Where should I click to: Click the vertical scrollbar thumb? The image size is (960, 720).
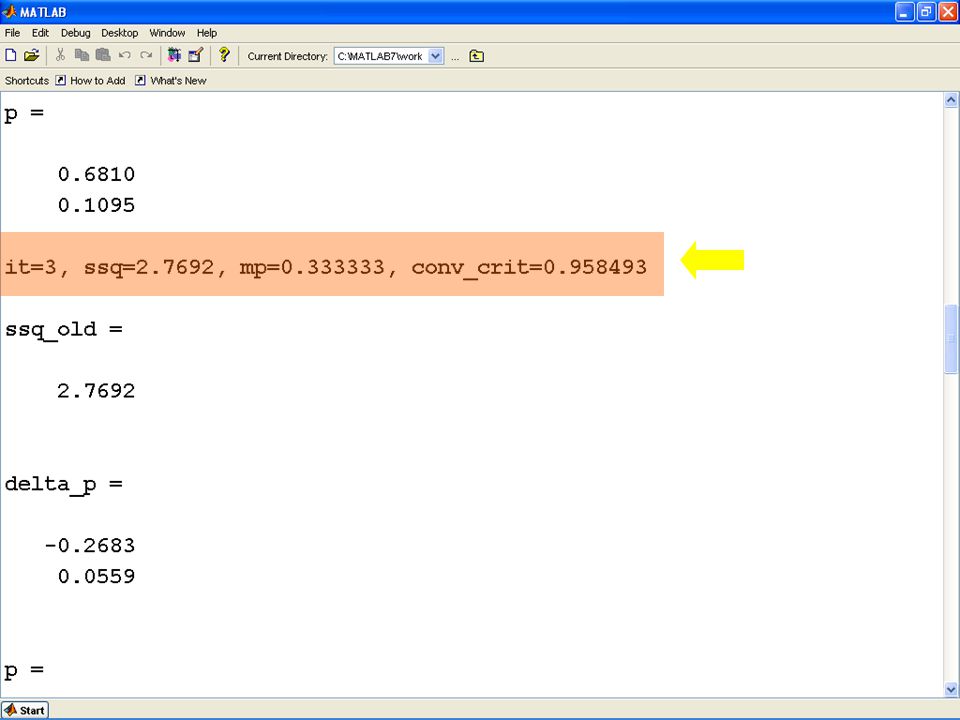(x=951, y=339)
